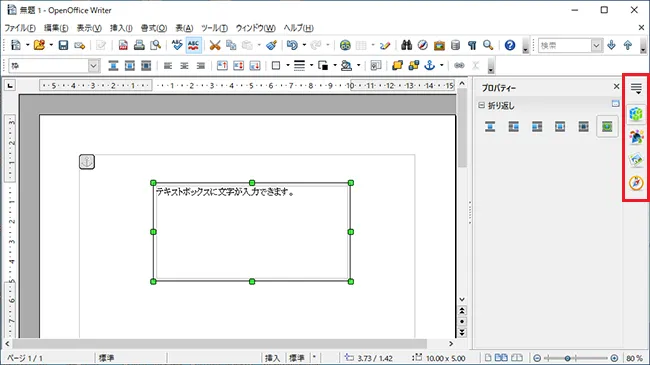Screen dimensions: 650x365
Task: Click the Send to Back icon
Action: coord(413,66)
